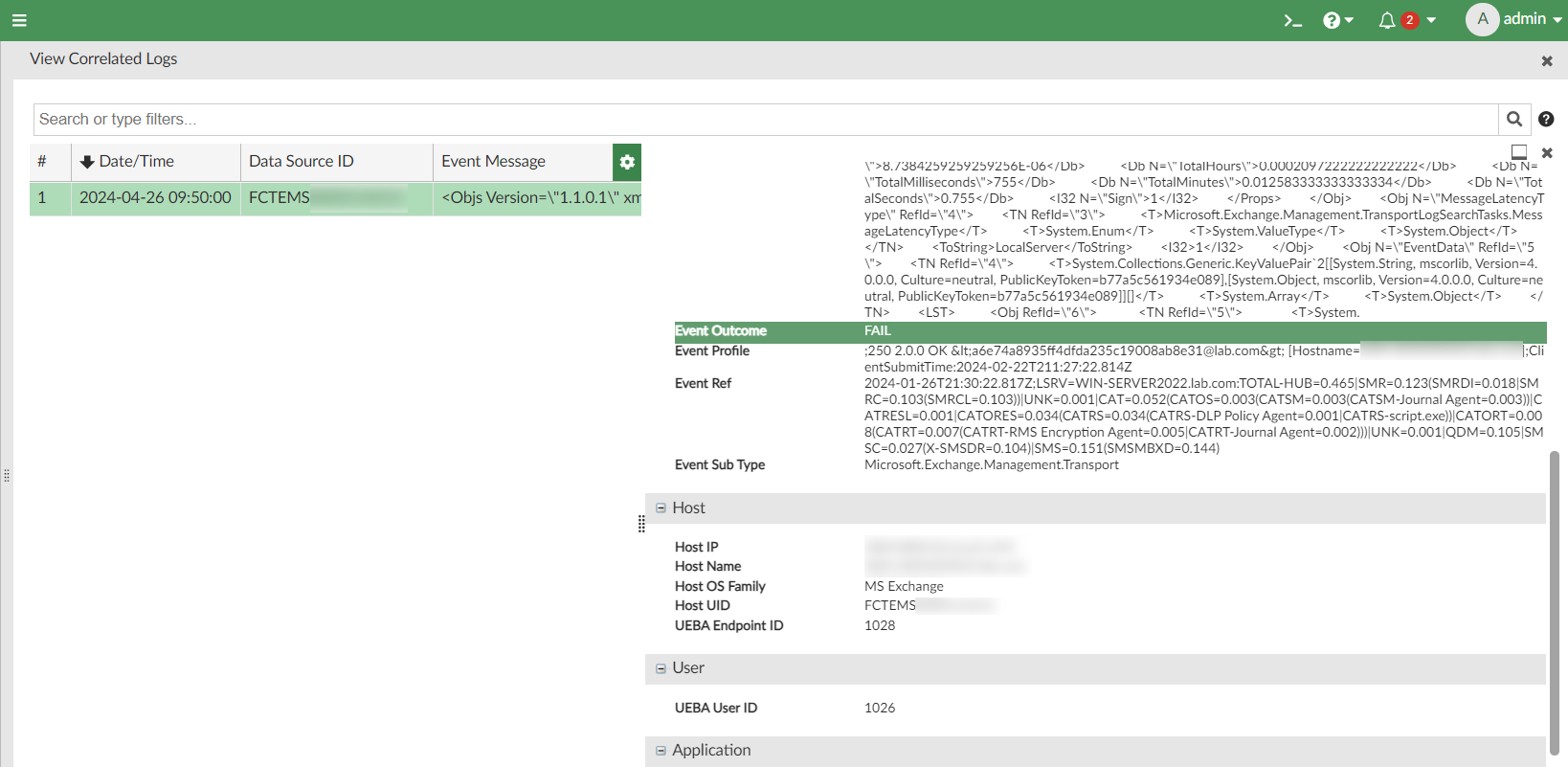Viewport: 1568px width, 767px height.
Task: Click Microsoft.Exchange.Management.Transport value
Action: point(992,465)
